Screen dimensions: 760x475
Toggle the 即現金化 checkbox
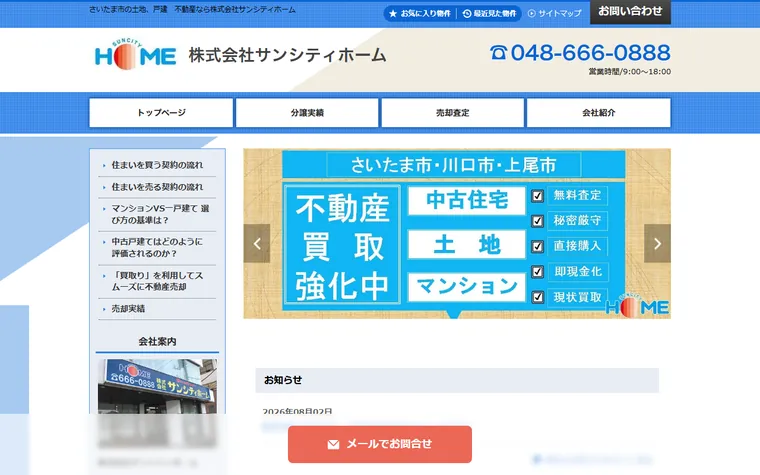tap(538, 271)
